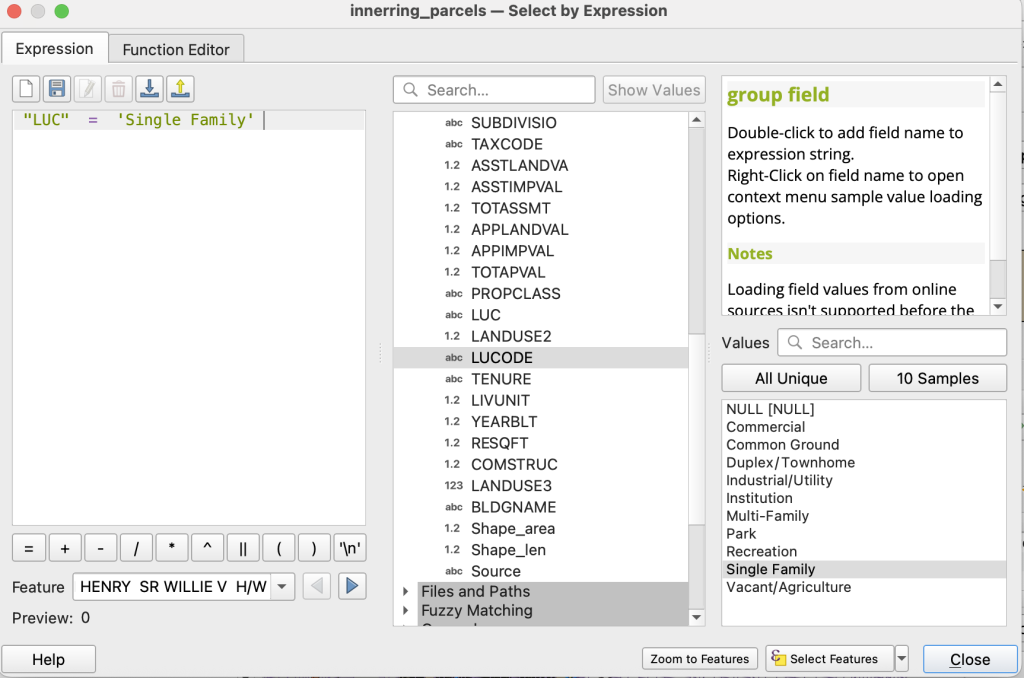The width and height of the screenshot is (1024, 678).
Task: Insert the newline '\n' operator button
Action: [351, 549]
